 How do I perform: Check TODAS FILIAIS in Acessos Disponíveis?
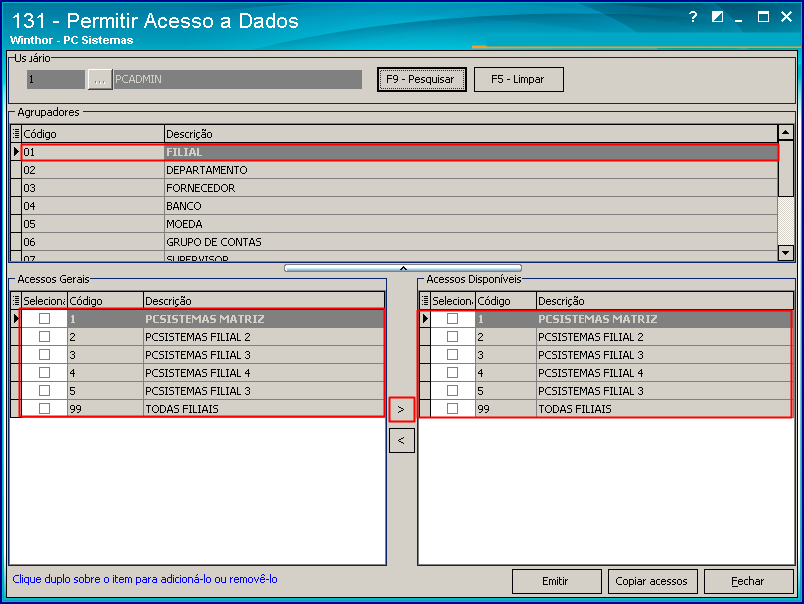(x=452, y=408)
